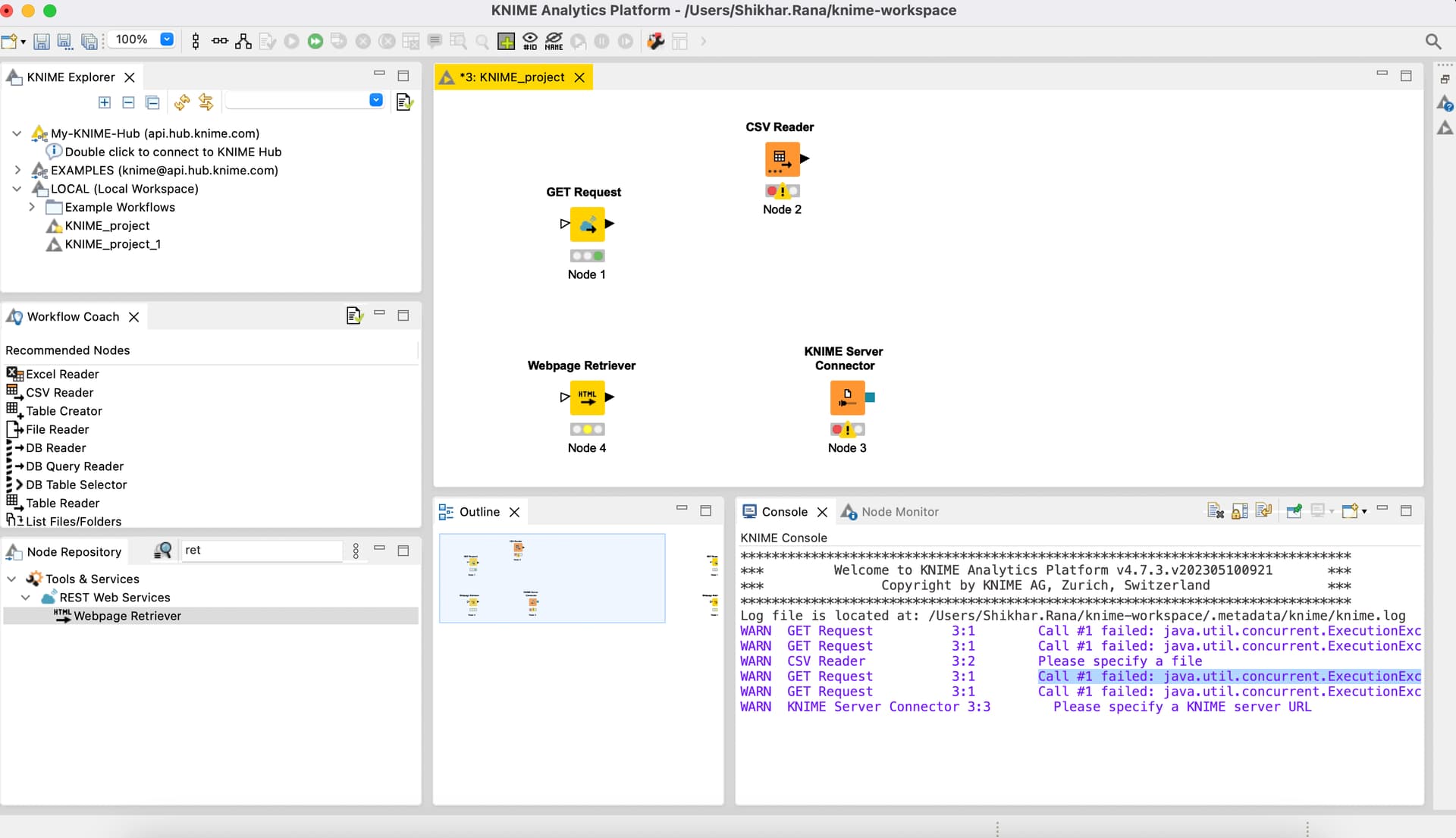Collapse the LOCAL workspace entry

tap(17, 189)
